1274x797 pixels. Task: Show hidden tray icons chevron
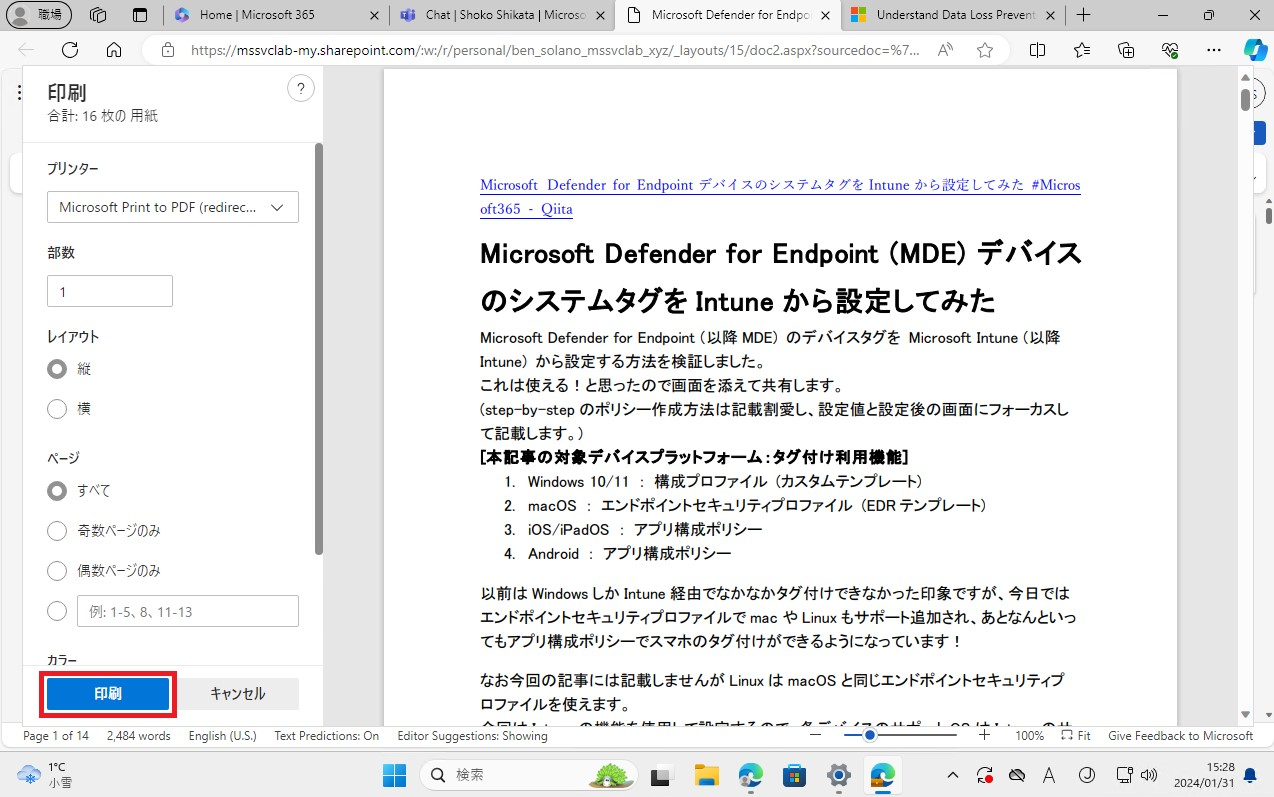coord(953,775)
